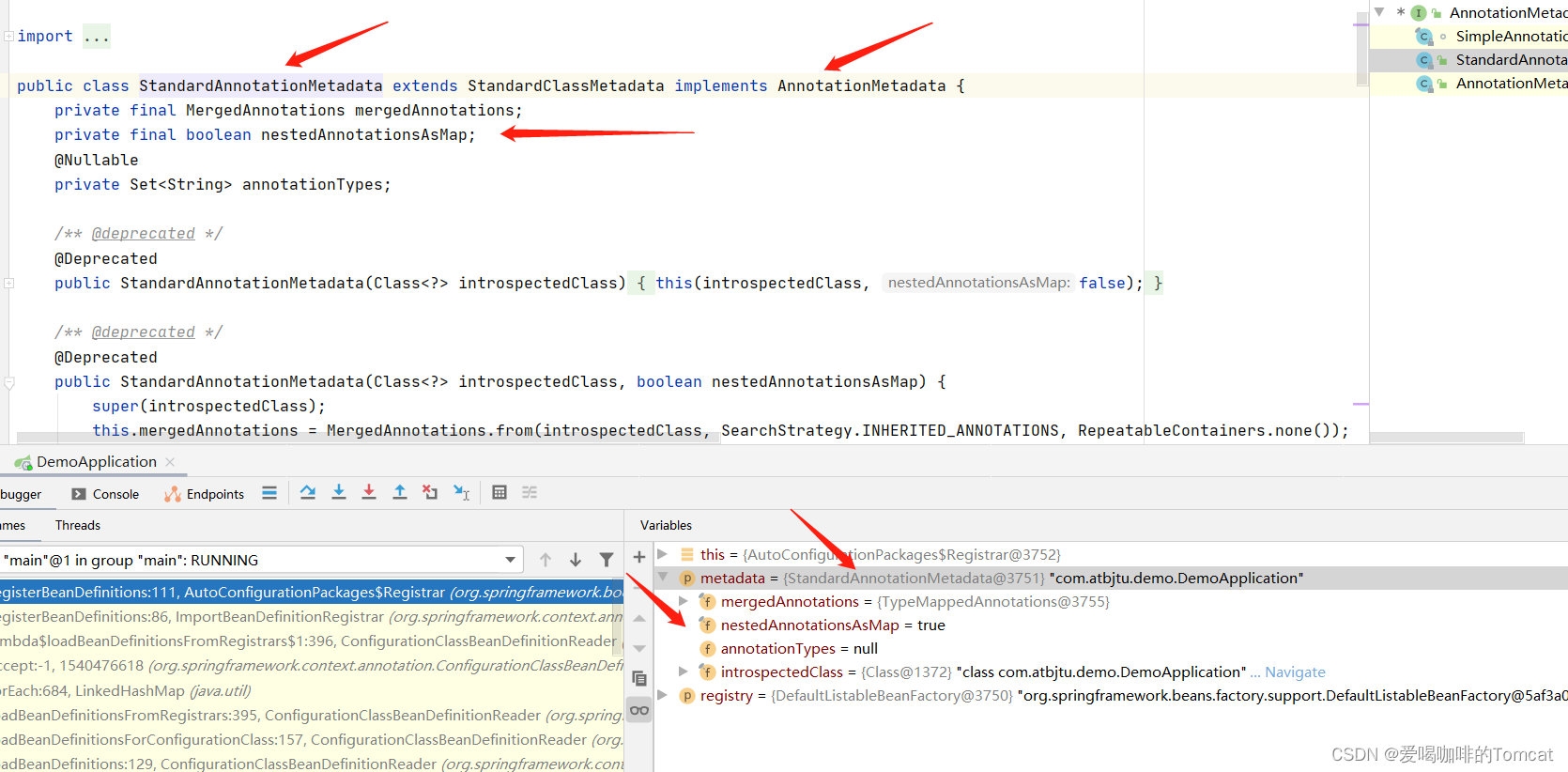Expand the mergedAnnotations field node
This screenshot has width=1568, height=772.
tap(684, 601)
